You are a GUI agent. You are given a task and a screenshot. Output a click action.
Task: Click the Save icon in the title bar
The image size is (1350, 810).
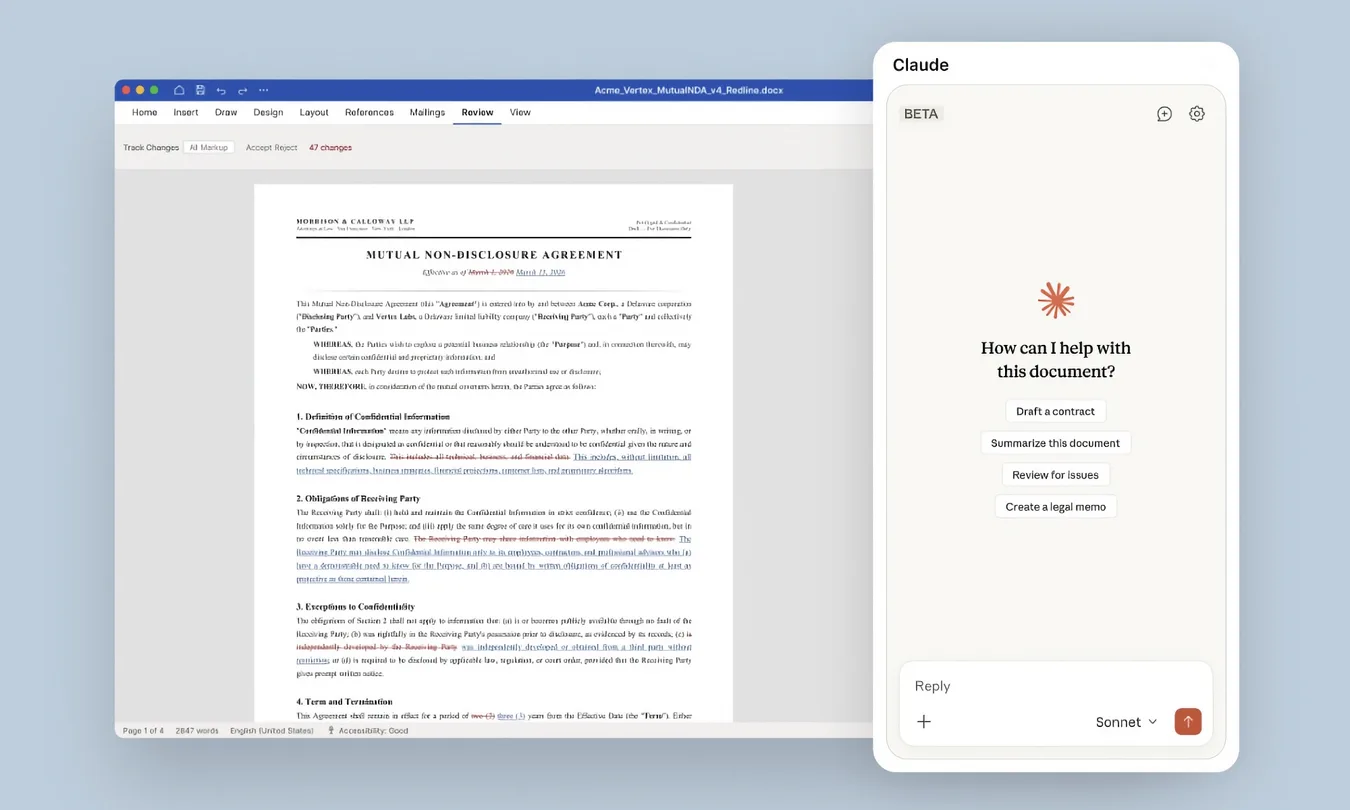[200, 90]
